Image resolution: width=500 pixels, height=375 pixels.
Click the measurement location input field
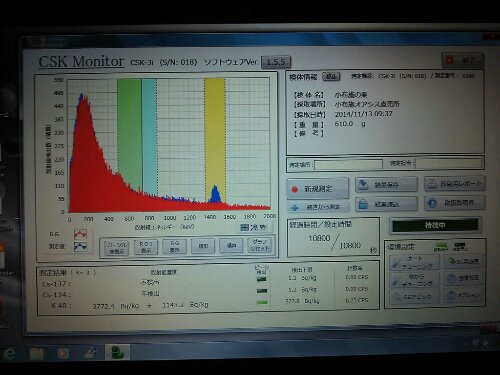click(x=348, y=164)
